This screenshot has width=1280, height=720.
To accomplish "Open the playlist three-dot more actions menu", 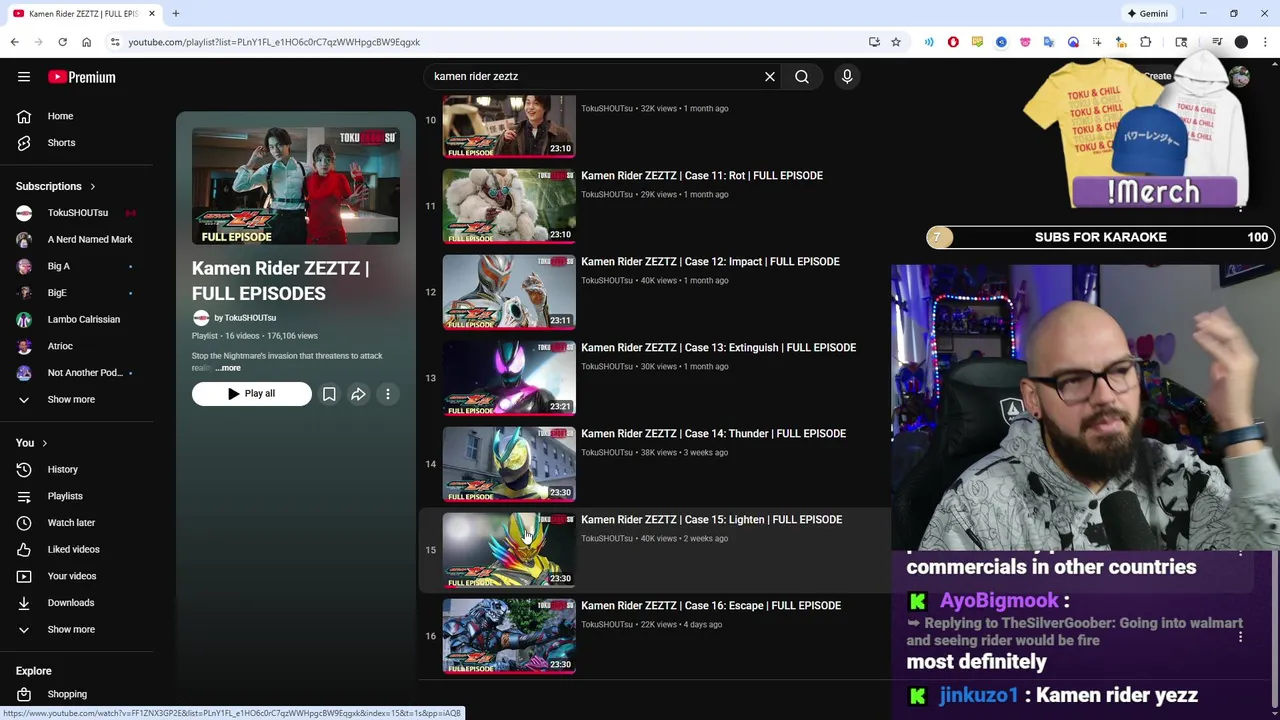I will [x=388, y=394].
